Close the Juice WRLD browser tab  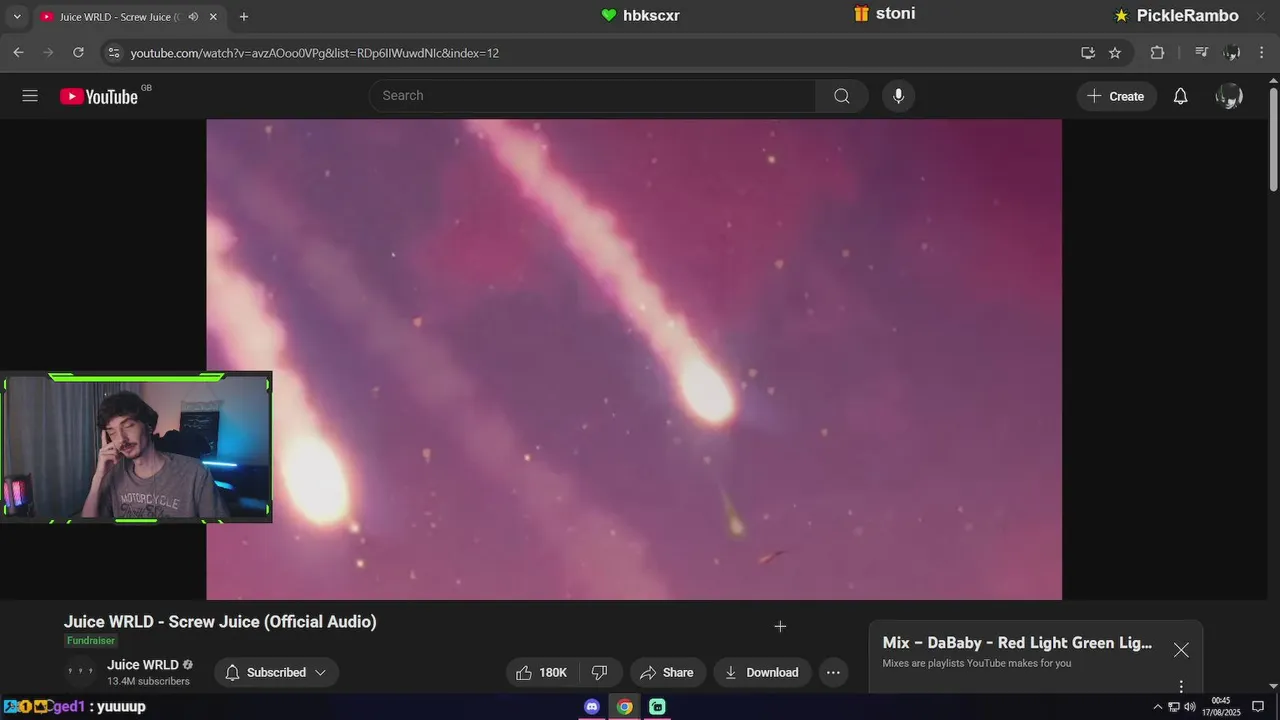coord(213,17)
